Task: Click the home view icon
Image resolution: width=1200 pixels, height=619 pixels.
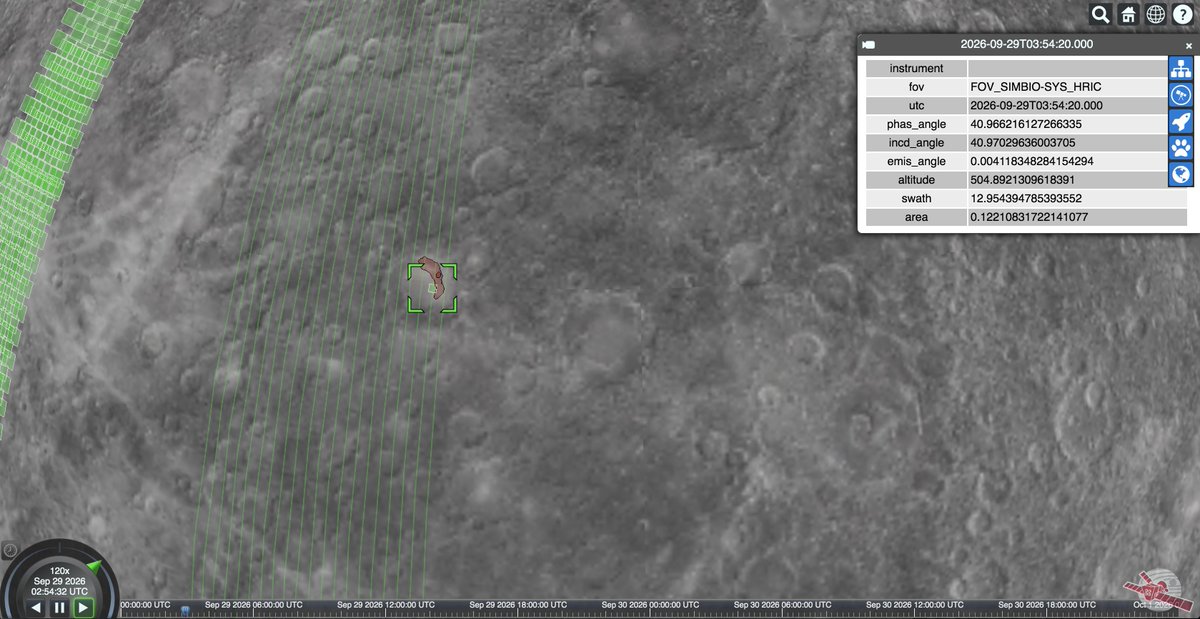Action: (x=1128, y=14)
